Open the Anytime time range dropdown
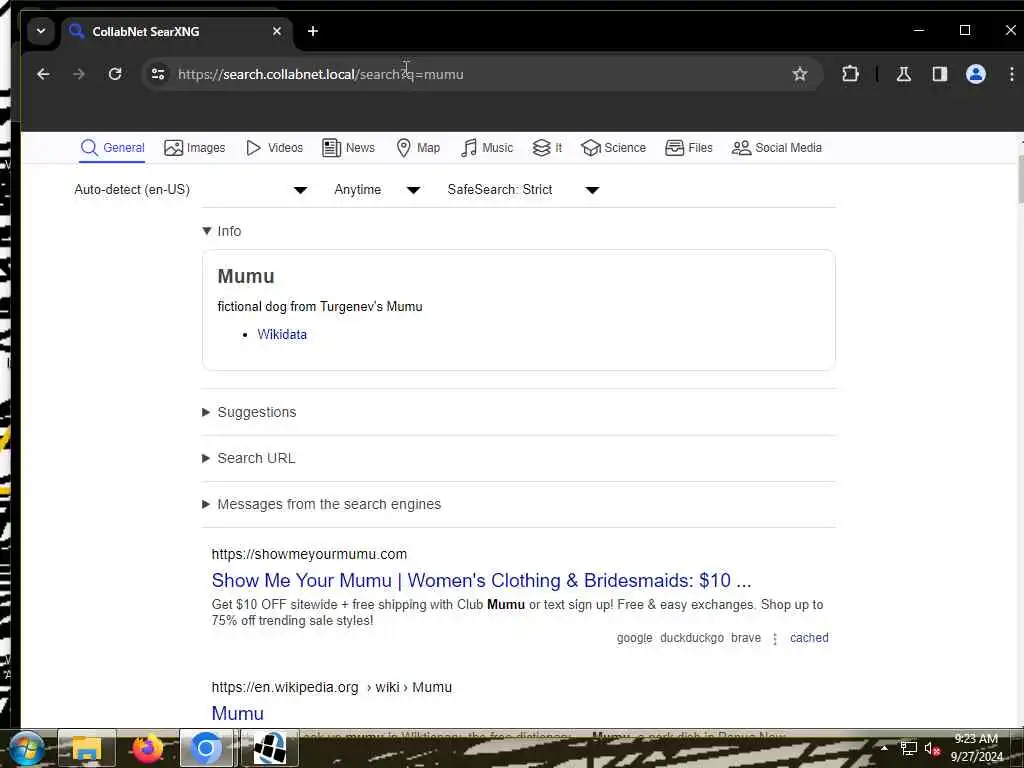This screenshot has height=768, width=1024. click(377, 190)
